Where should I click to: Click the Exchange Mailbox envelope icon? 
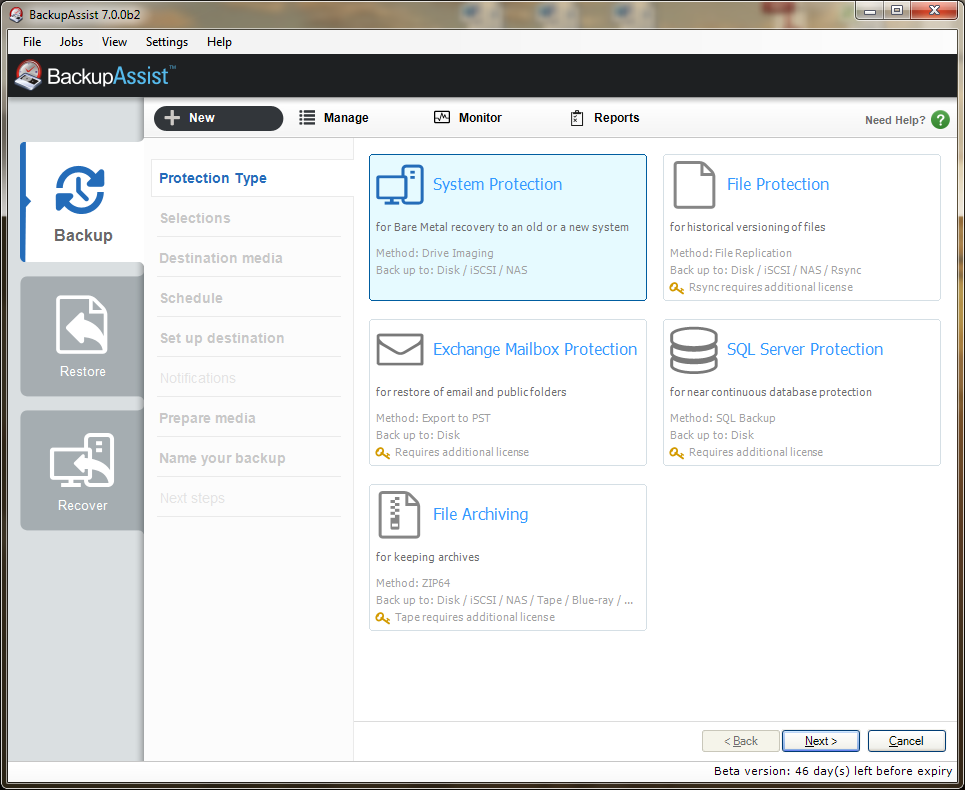(400, 349)
